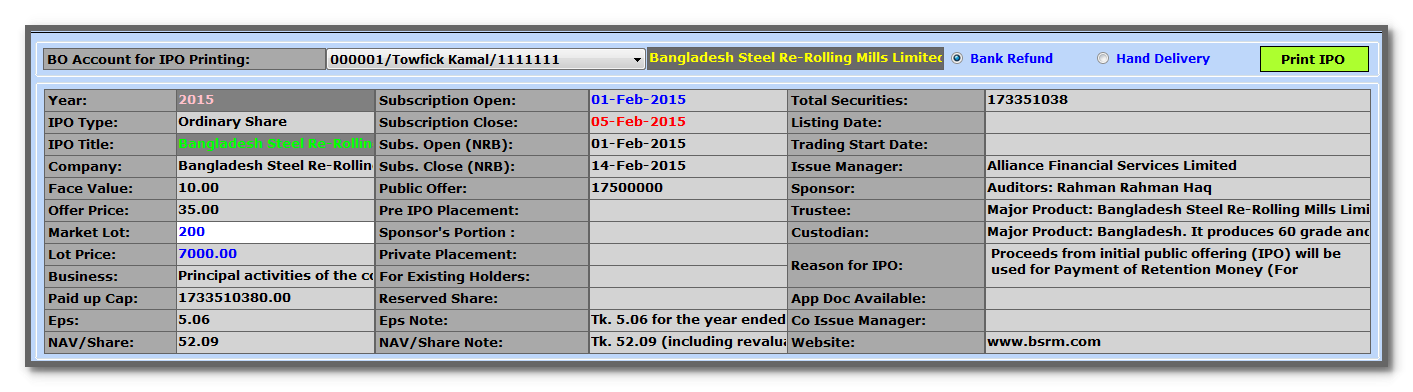This screenshot has width=1413, height=392.
Task: Click the empty For Existing Holders field
Action: pyautogui.click(x=688, y=276)
